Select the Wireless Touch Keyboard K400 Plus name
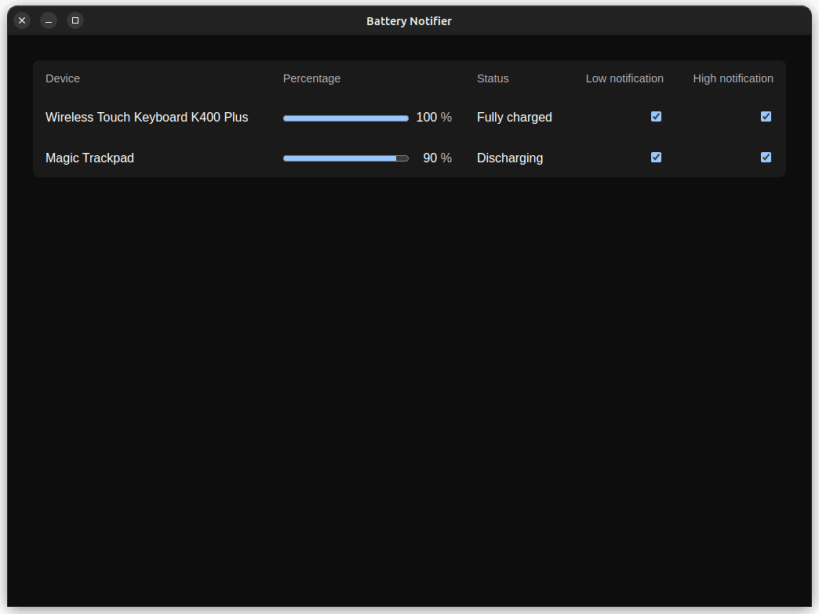Viewport: 819px width, 614px height. point(147,117)
